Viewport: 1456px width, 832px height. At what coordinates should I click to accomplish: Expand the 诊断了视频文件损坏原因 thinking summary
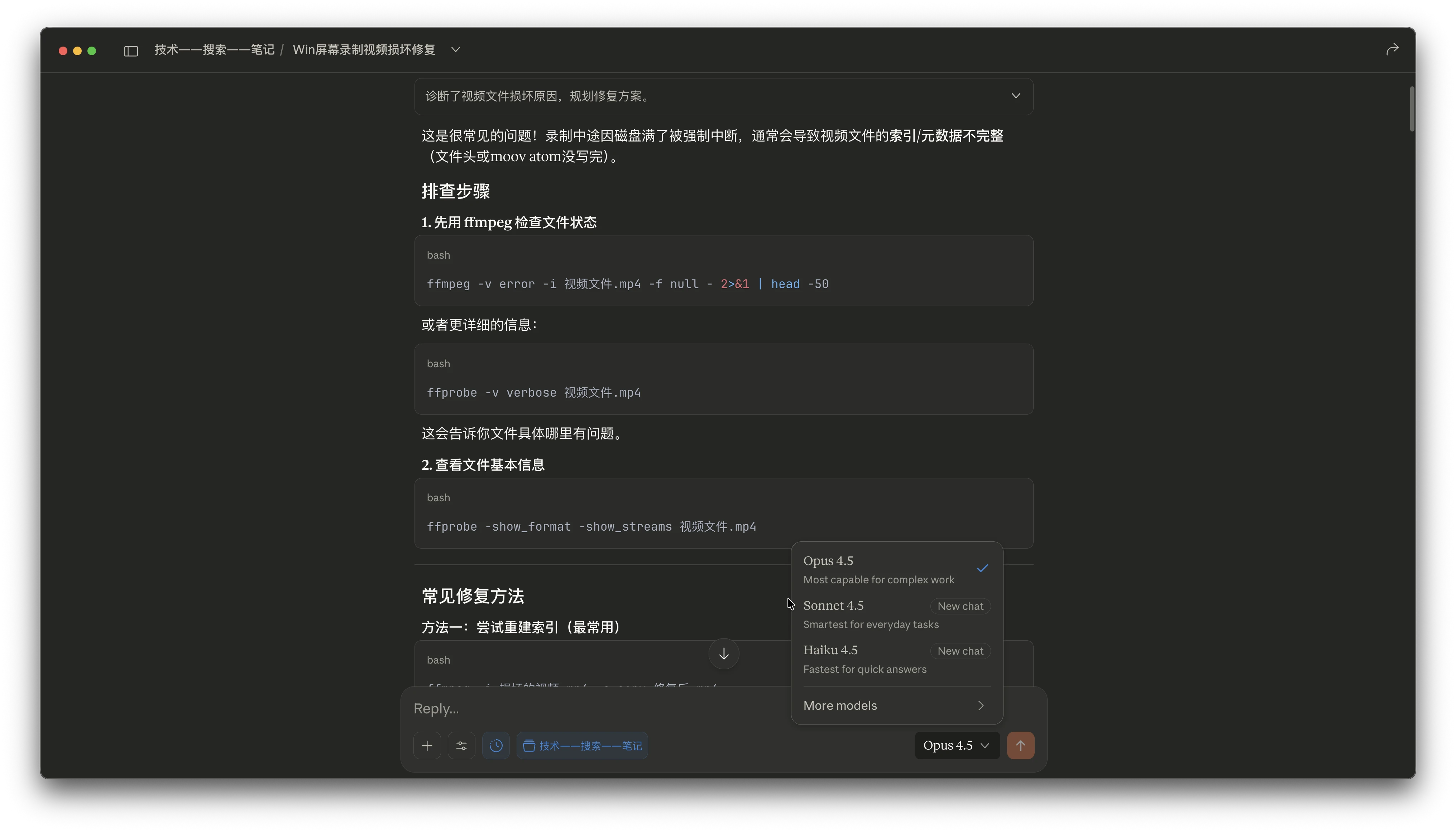pyautogui.click(x=1016, y=95)
